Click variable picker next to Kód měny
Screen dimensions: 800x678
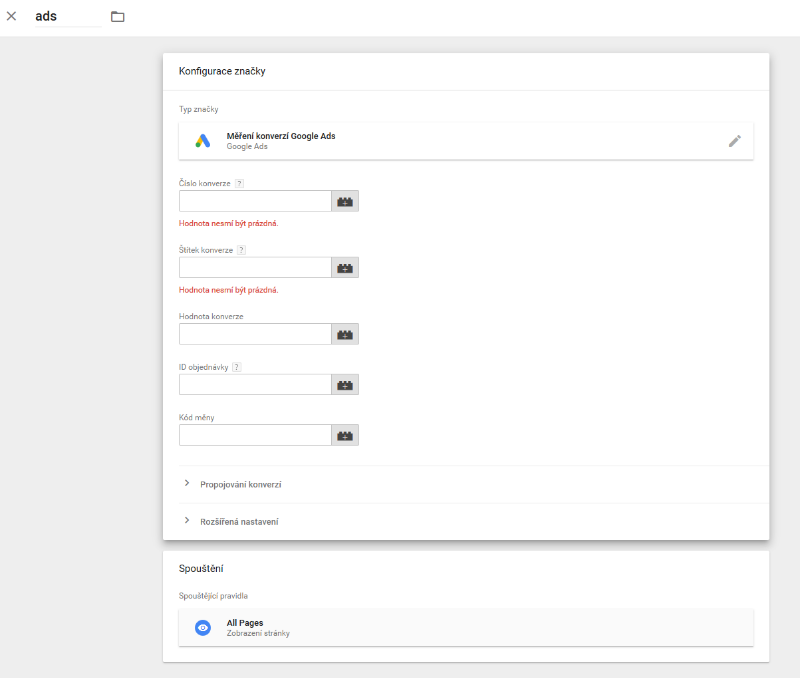pyautogui.click(x=345, y=435)
